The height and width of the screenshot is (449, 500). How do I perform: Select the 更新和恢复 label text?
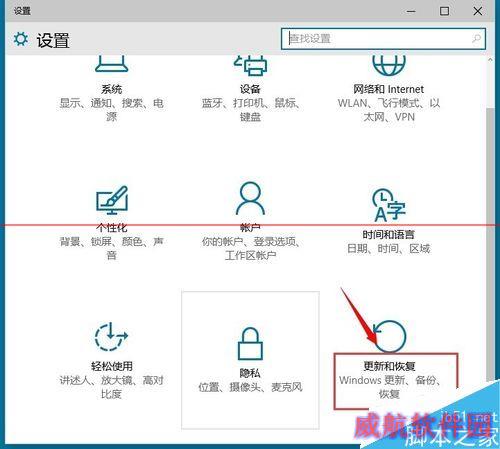pyautogui.click(x=389, y=366)
